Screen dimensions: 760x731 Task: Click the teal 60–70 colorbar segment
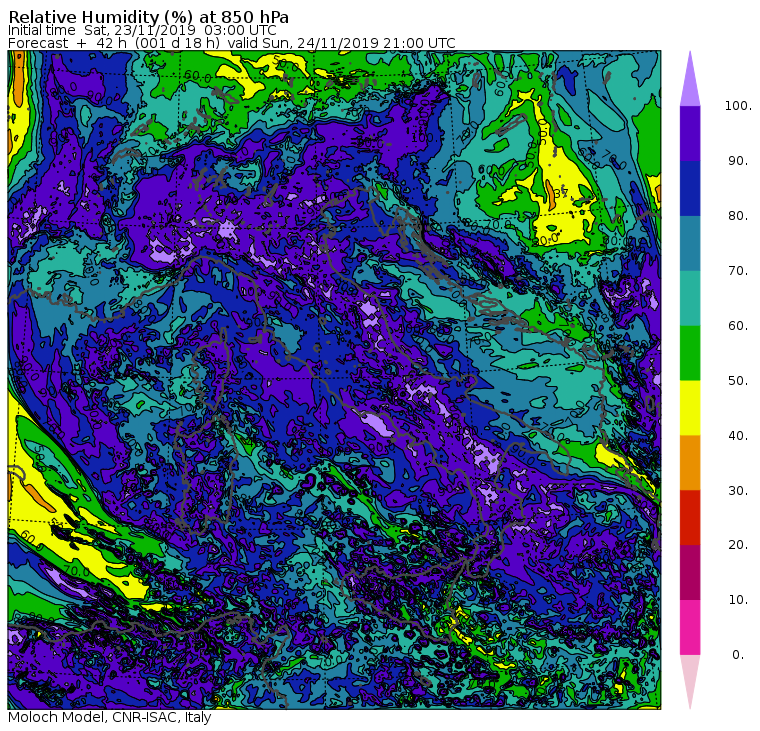click(690, 298)
